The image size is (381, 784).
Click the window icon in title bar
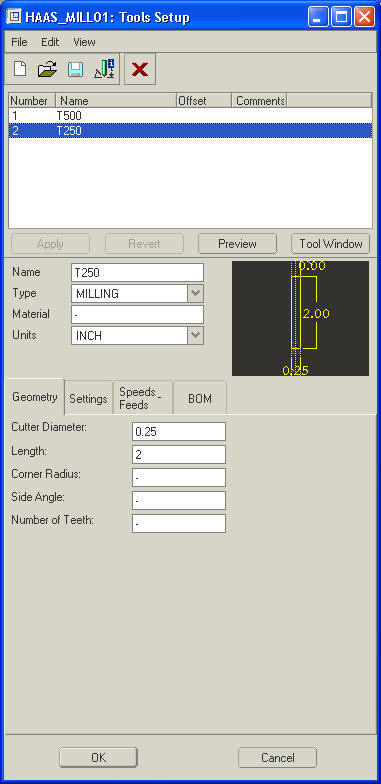click(14, 17)
